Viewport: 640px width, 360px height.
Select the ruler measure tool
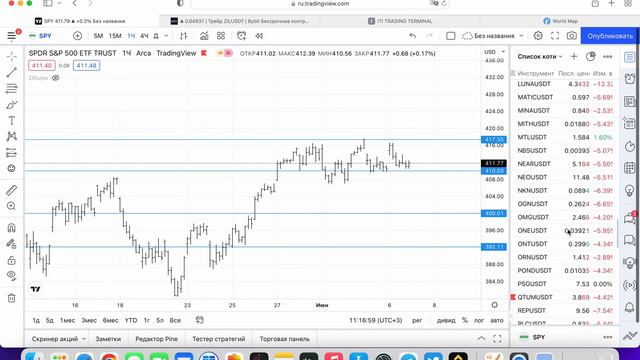(x=11, y=190)
